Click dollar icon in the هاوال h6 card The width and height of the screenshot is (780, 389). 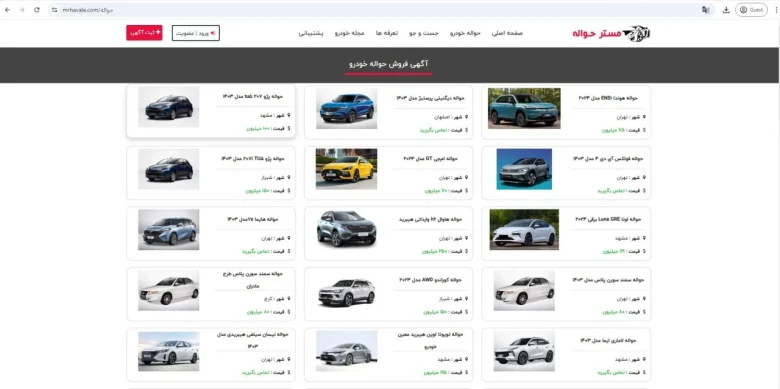467,251
